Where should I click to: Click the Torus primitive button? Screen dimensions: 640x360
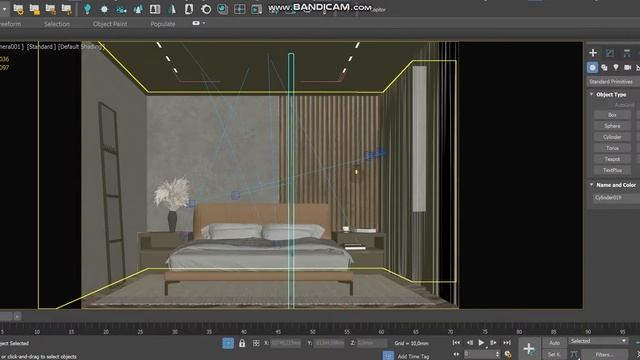tap(612, 148)
